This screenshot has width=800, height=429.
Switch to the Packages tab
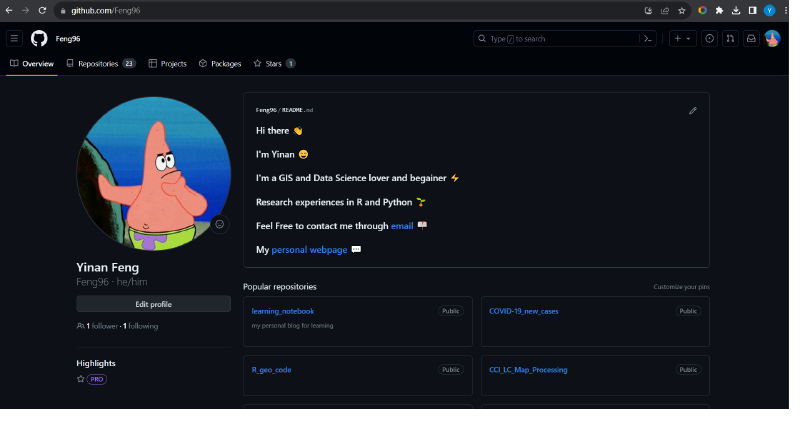click(x=220, y=64)
